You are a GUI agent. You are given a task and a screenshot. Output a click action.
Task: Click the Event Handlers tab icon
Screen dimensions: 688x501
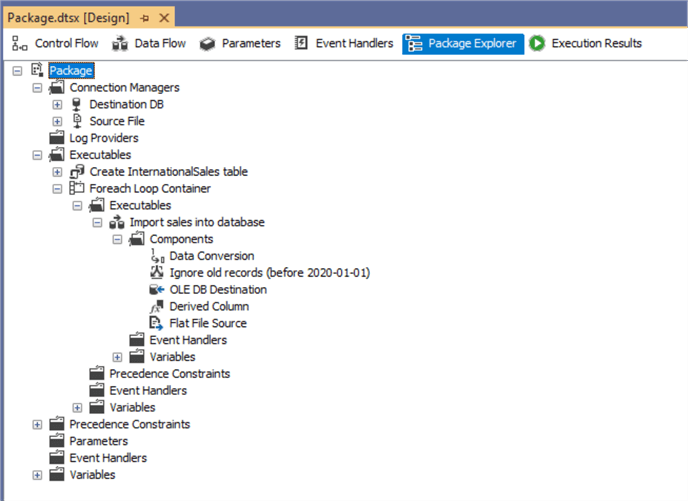[301, 43]
